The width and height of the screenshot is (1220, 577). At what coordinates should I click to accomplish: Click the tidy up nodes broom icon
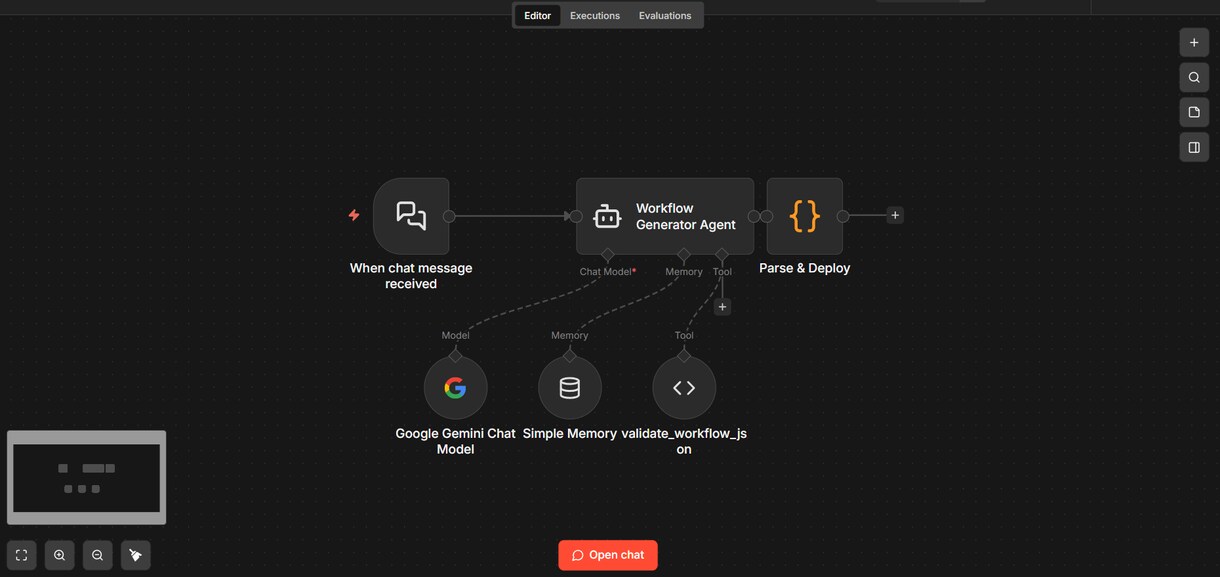pyautogui.click(x=136, y=555)
